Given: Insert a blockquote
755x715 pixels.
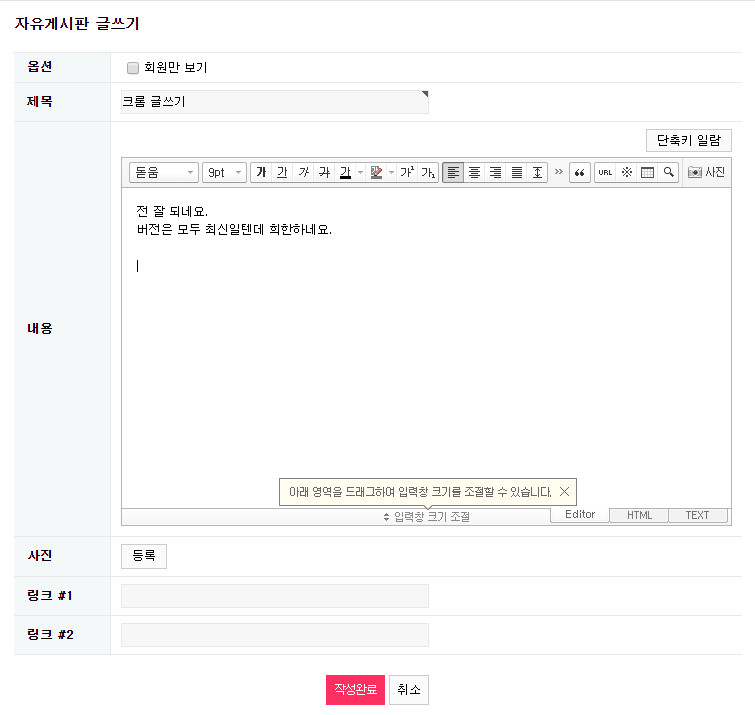Looking at the screenshot, I should point(579,173).
